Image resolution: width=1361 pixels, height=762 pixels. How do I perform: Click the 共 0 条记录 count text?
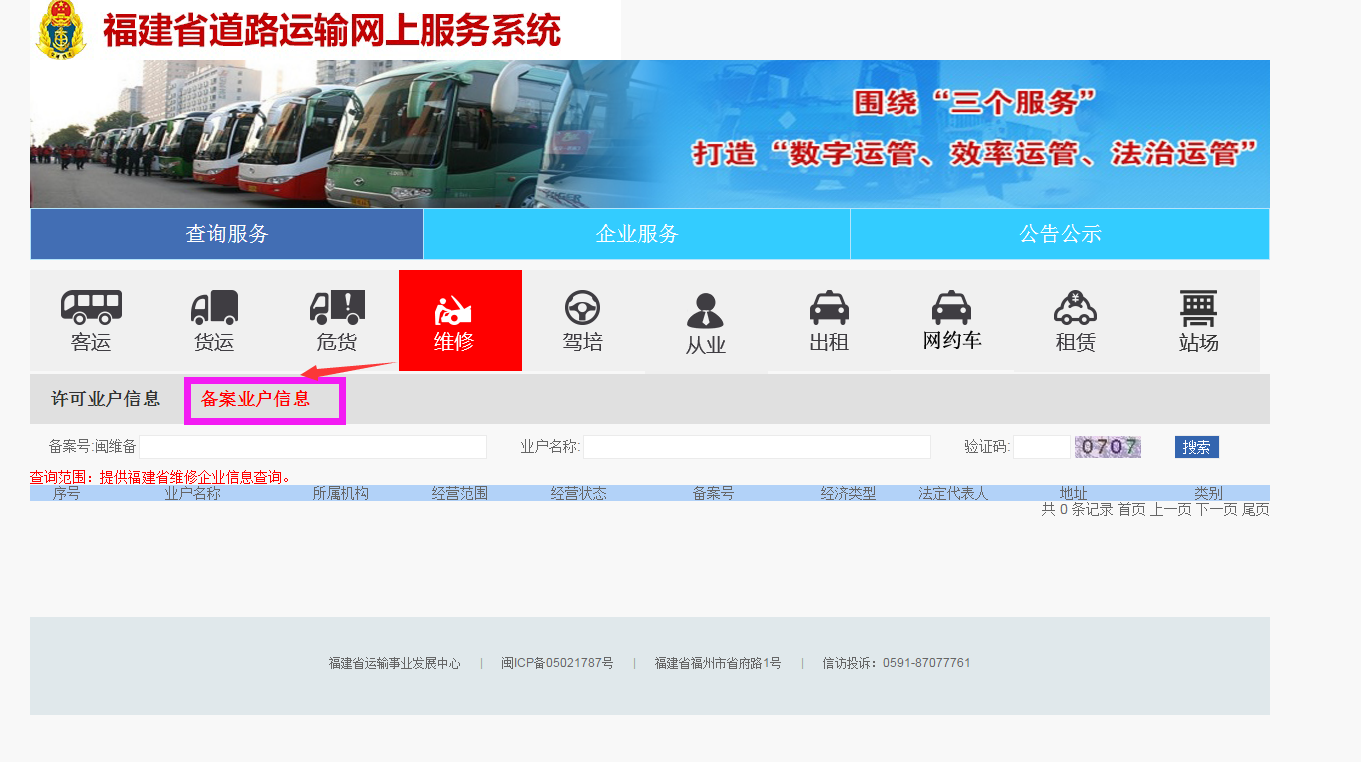(x=1077, y=509)
